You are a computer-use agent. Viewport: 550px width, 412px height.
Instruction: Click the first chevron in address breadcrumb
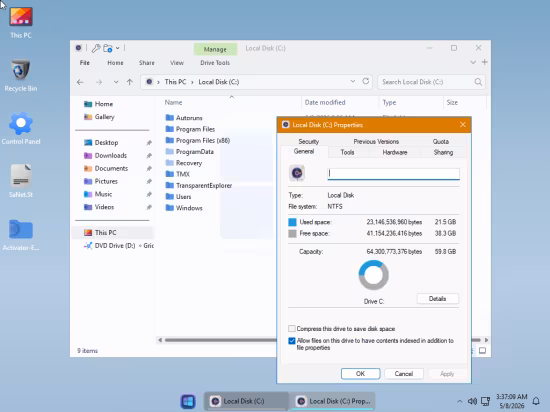[x=158, y=82]
